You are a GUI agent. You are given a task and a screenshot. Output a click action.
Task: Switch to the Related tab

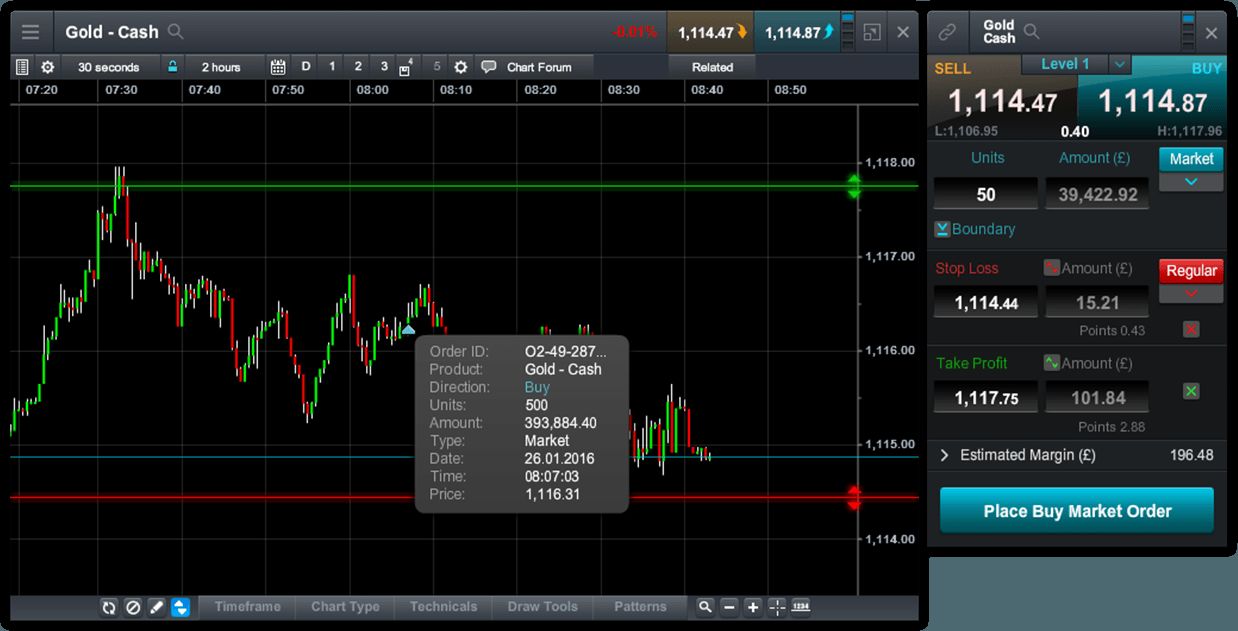(x=712, y=67)
